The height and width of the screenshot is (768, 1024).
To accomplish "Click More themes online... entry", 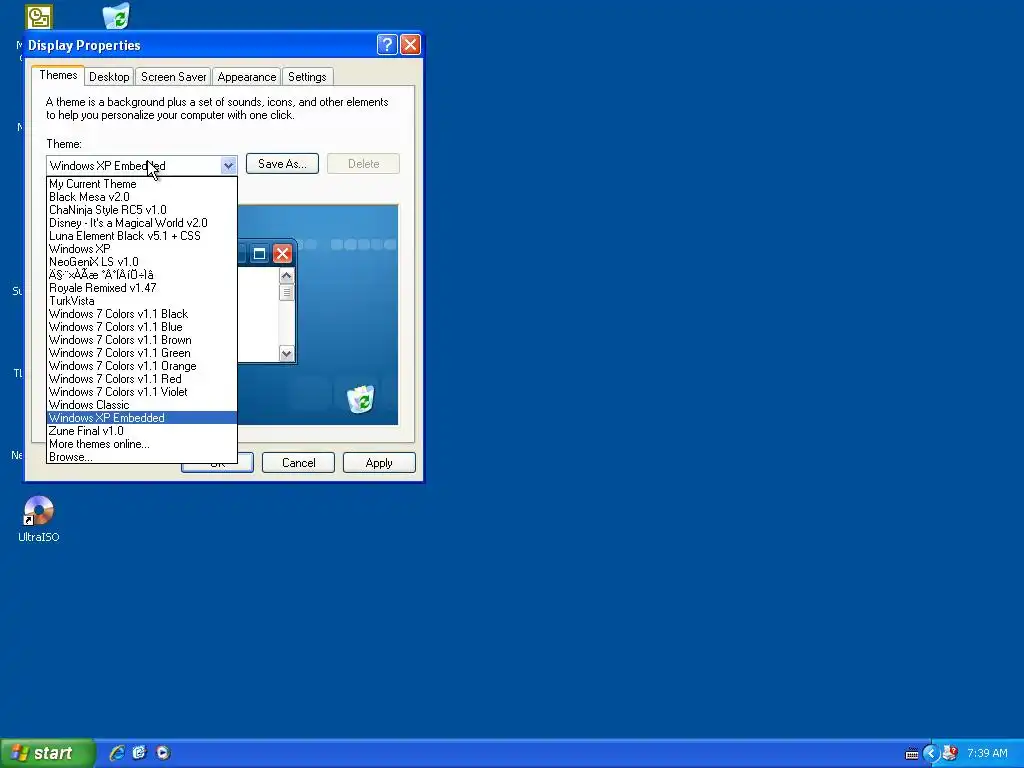I will (142, 444).
